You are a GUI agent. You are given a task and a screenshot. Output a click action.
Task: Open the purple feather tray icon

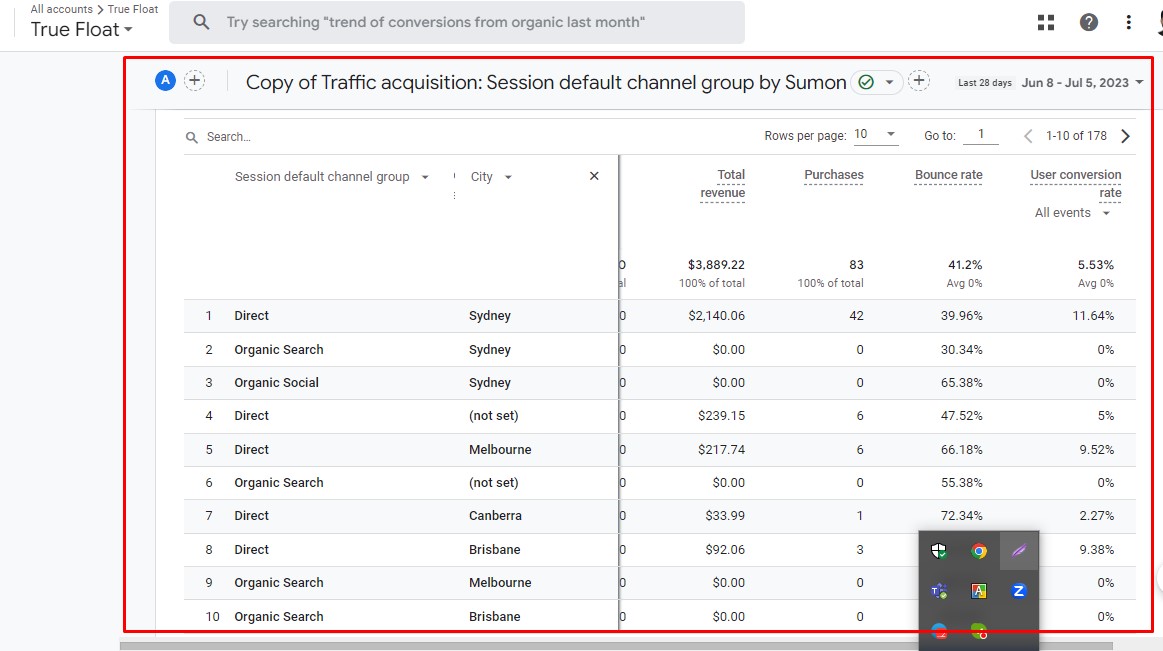pos(1019,551)
